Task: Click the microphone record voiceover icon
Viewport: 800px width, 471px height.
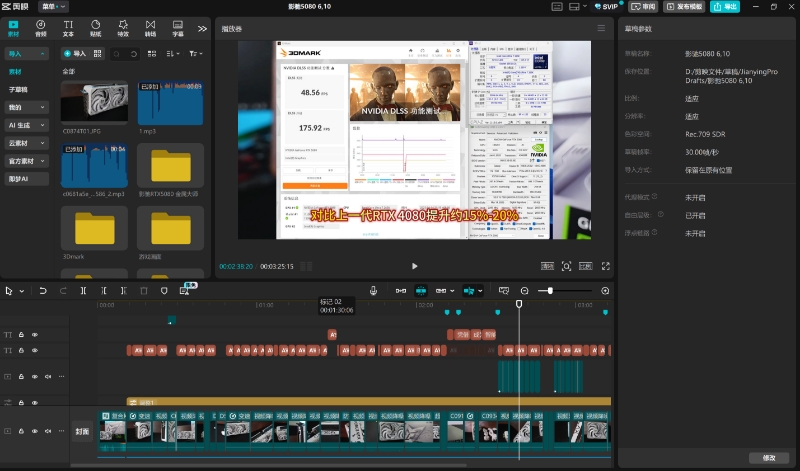Action: click(x=373, y=290)
